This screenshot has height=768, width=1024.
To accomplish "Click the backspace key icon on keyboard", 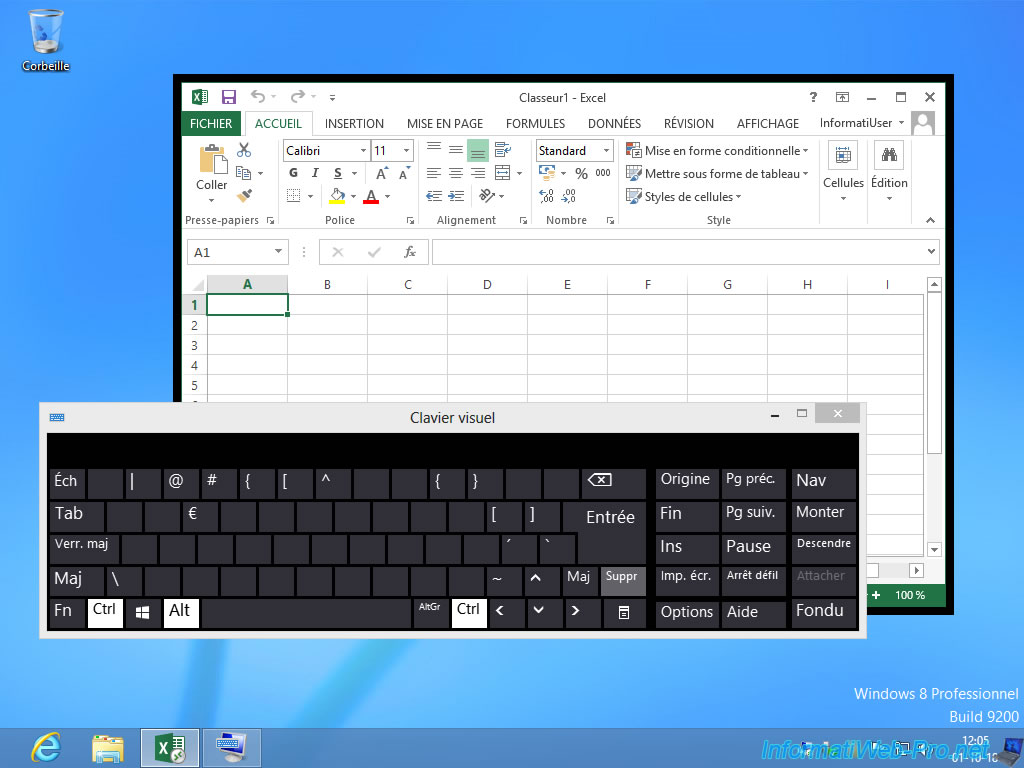I will (x=613, y=483).
